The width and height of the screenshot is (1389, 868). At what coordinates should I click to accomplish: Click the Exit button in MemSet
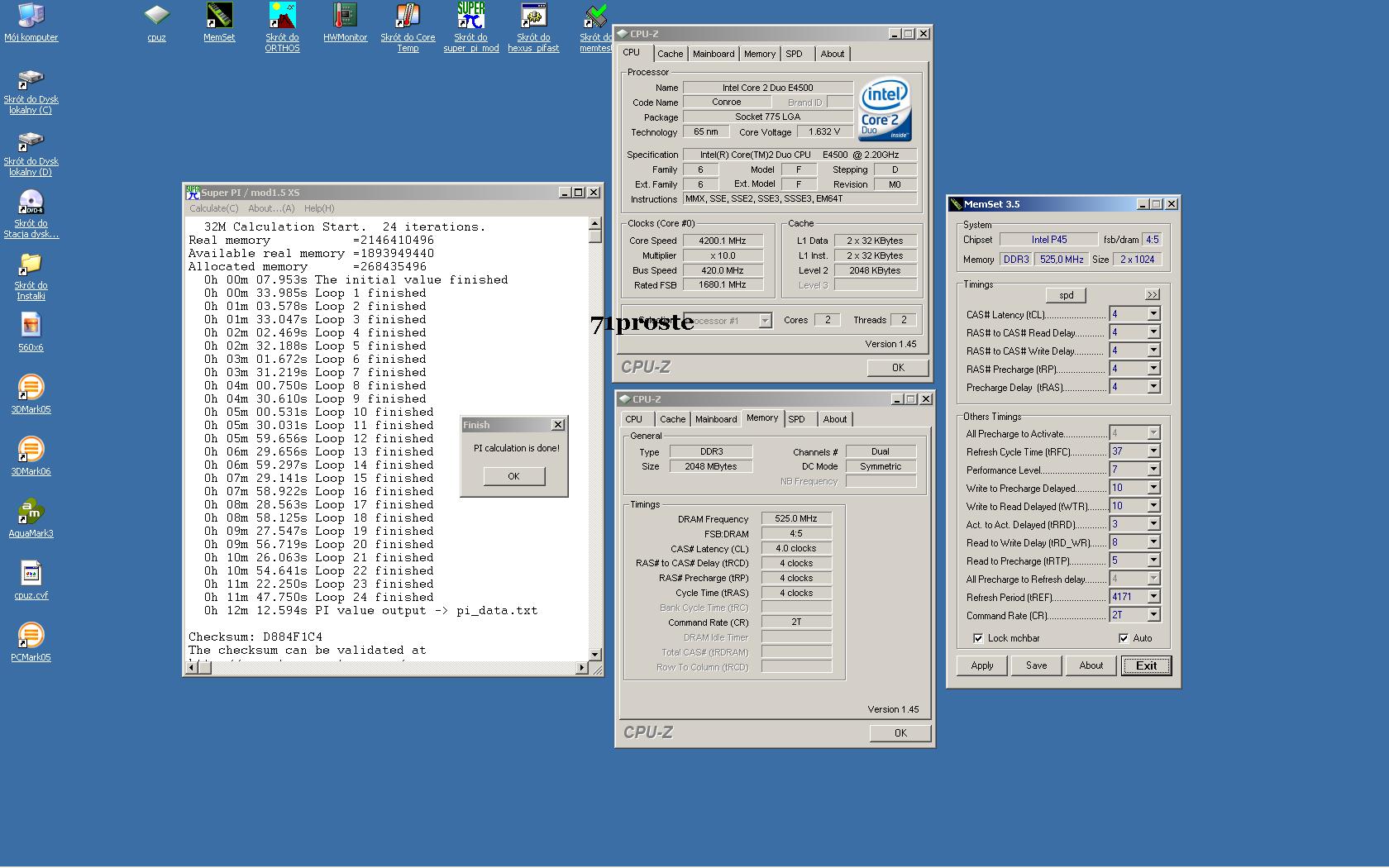[1146, 665]
